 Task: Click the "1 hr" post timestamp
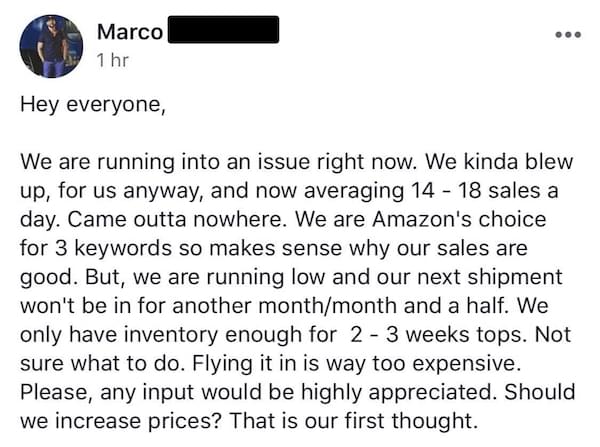113,60
